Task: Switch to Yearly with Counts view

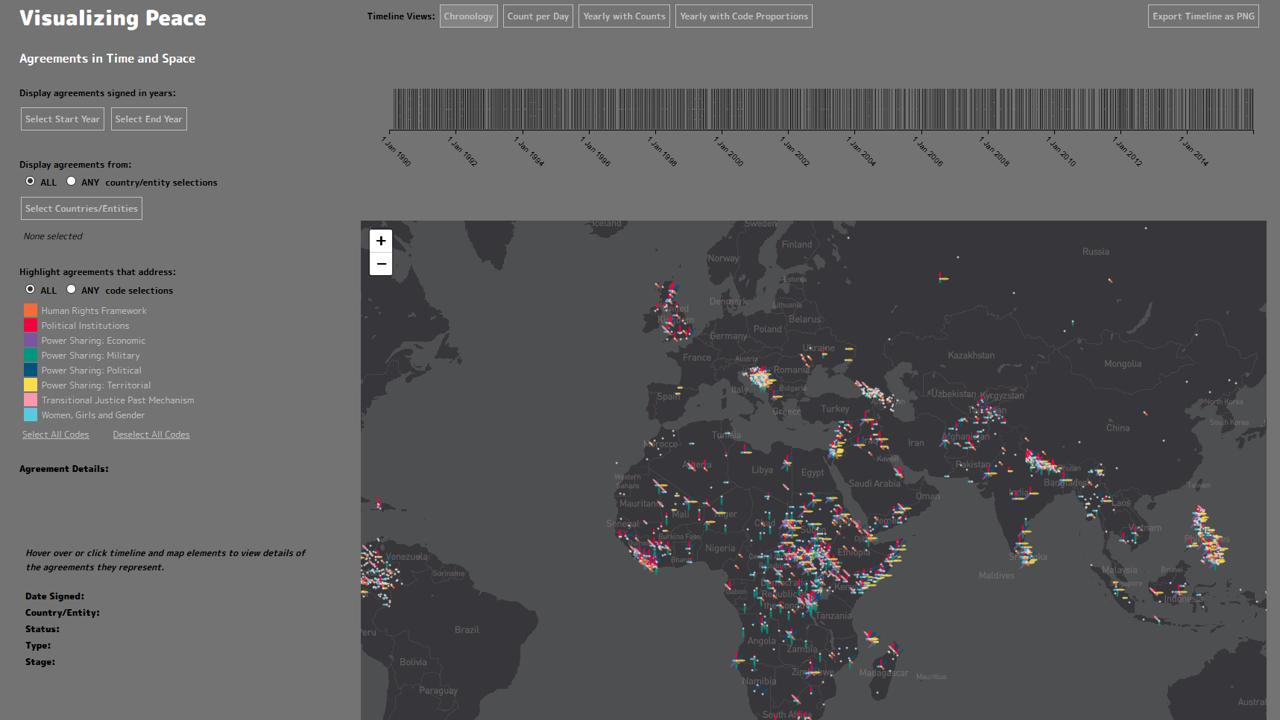Action: 624,16
